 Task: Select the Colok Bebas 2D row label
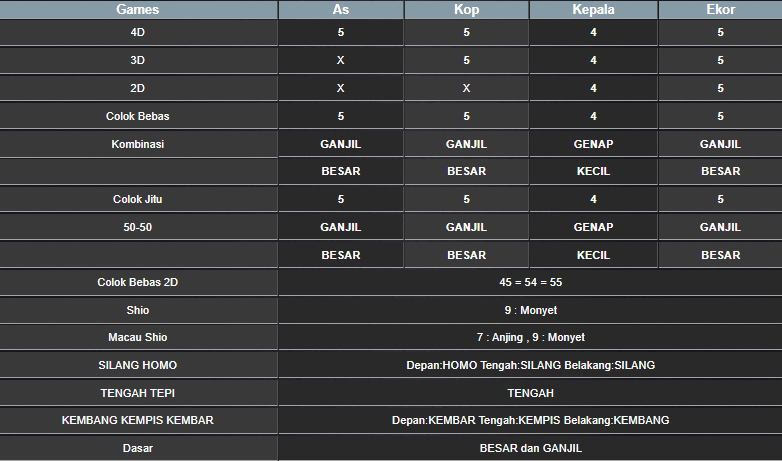(x=138, y=282)
